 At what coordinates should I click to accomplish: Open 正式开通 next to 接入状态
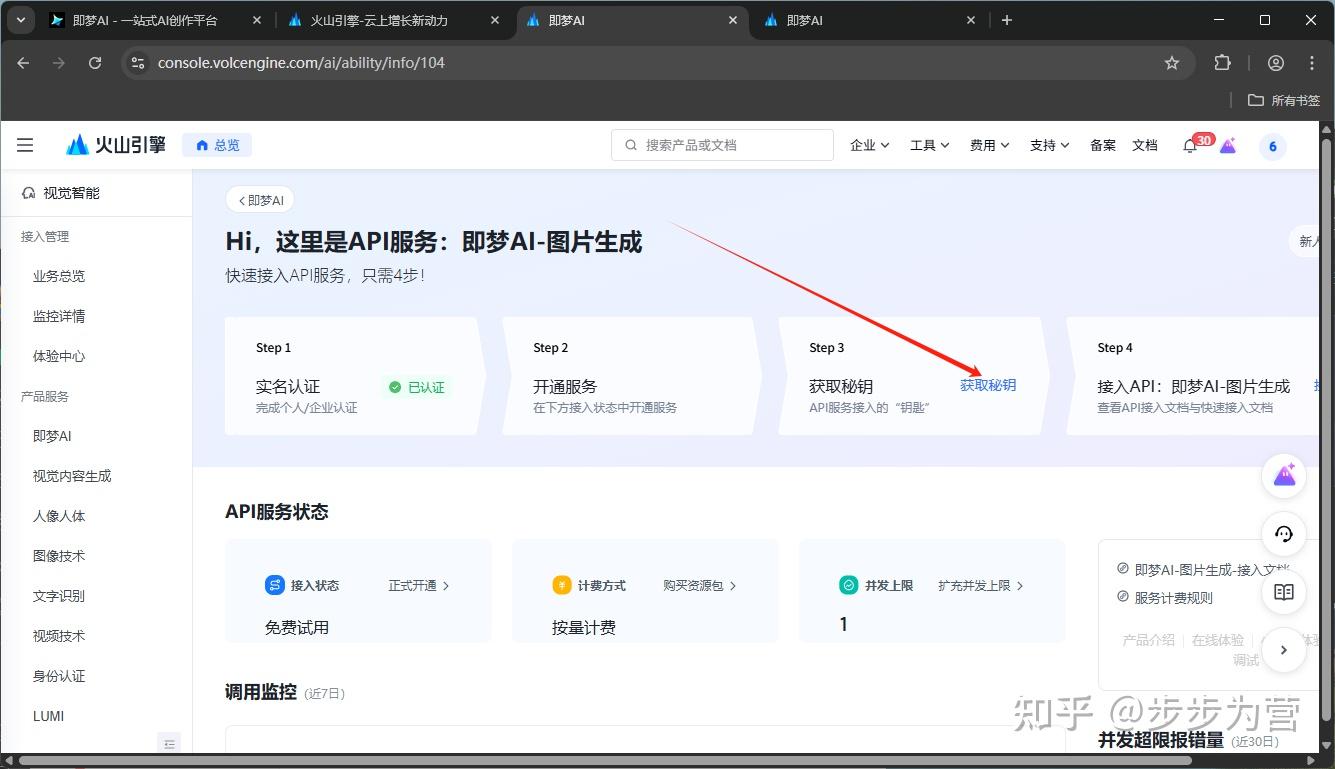click(x=419, y=586)
